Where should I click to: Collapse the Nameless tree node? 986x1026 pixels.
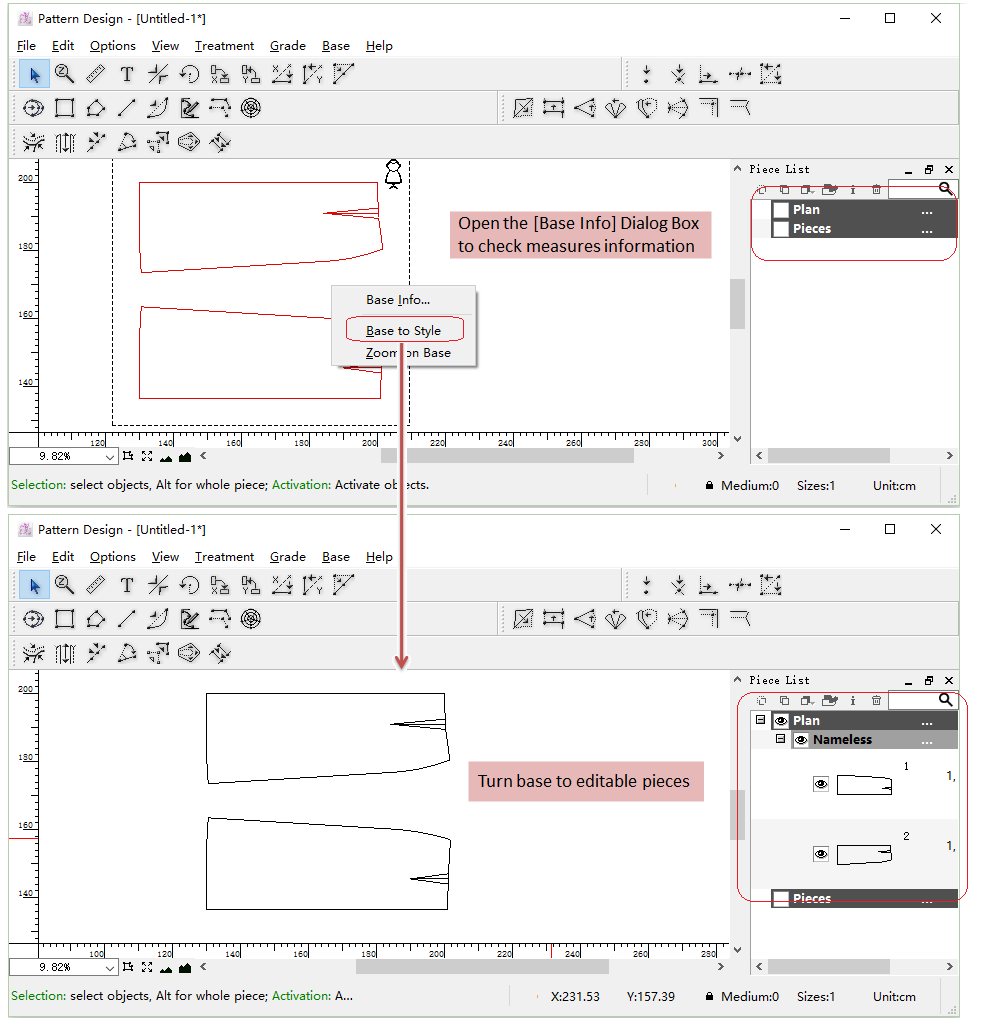(x=781, y=740)
